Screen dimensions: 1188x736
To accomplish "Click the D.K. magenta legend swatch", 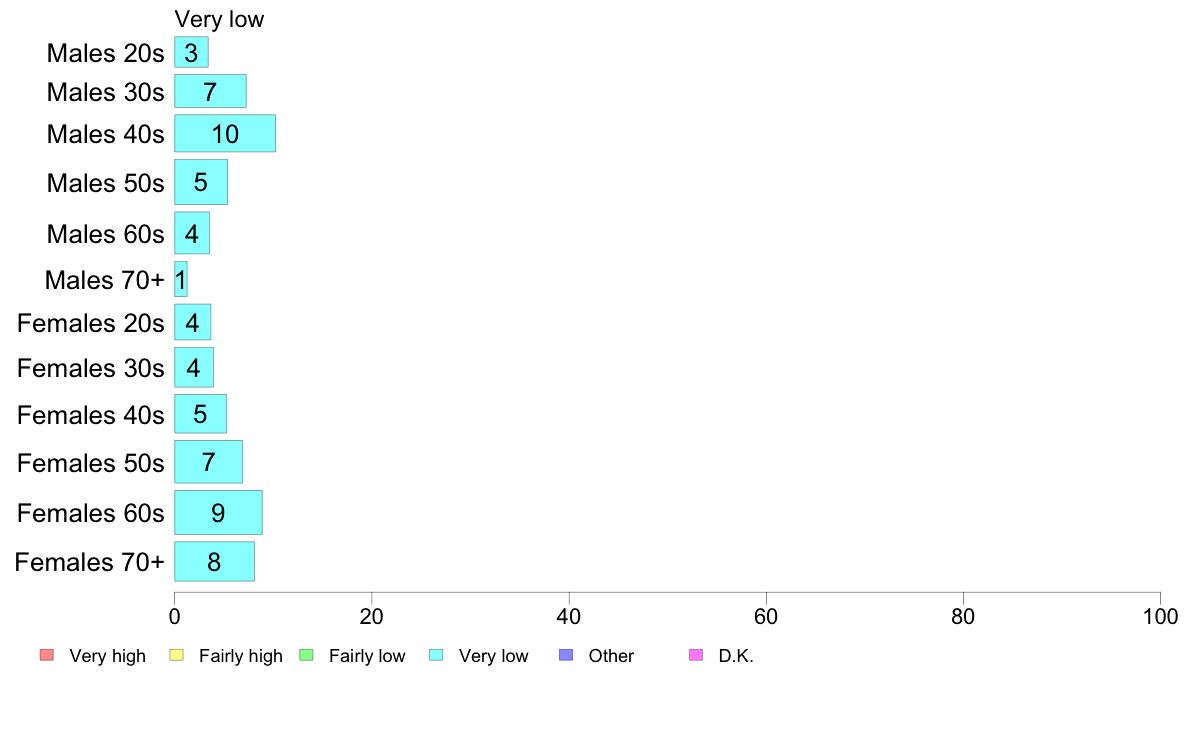I will coord(696,655).
